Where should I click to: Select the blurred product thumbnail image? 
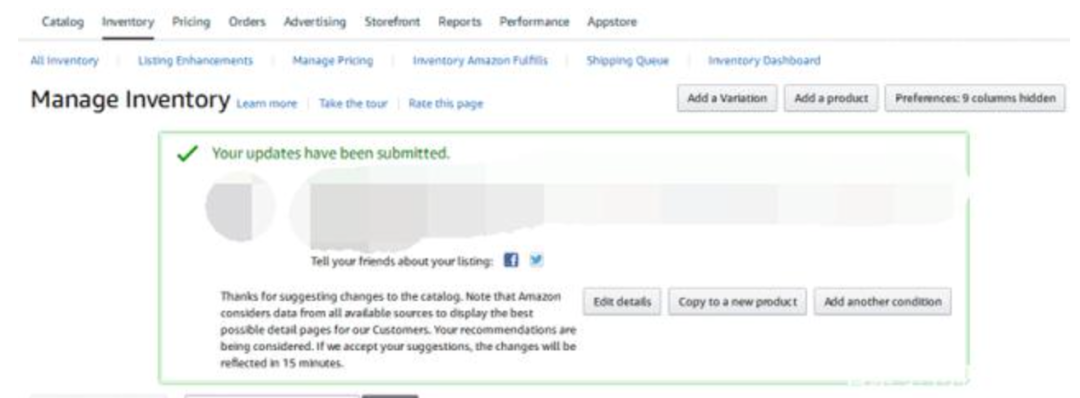(x=240, y=206)
